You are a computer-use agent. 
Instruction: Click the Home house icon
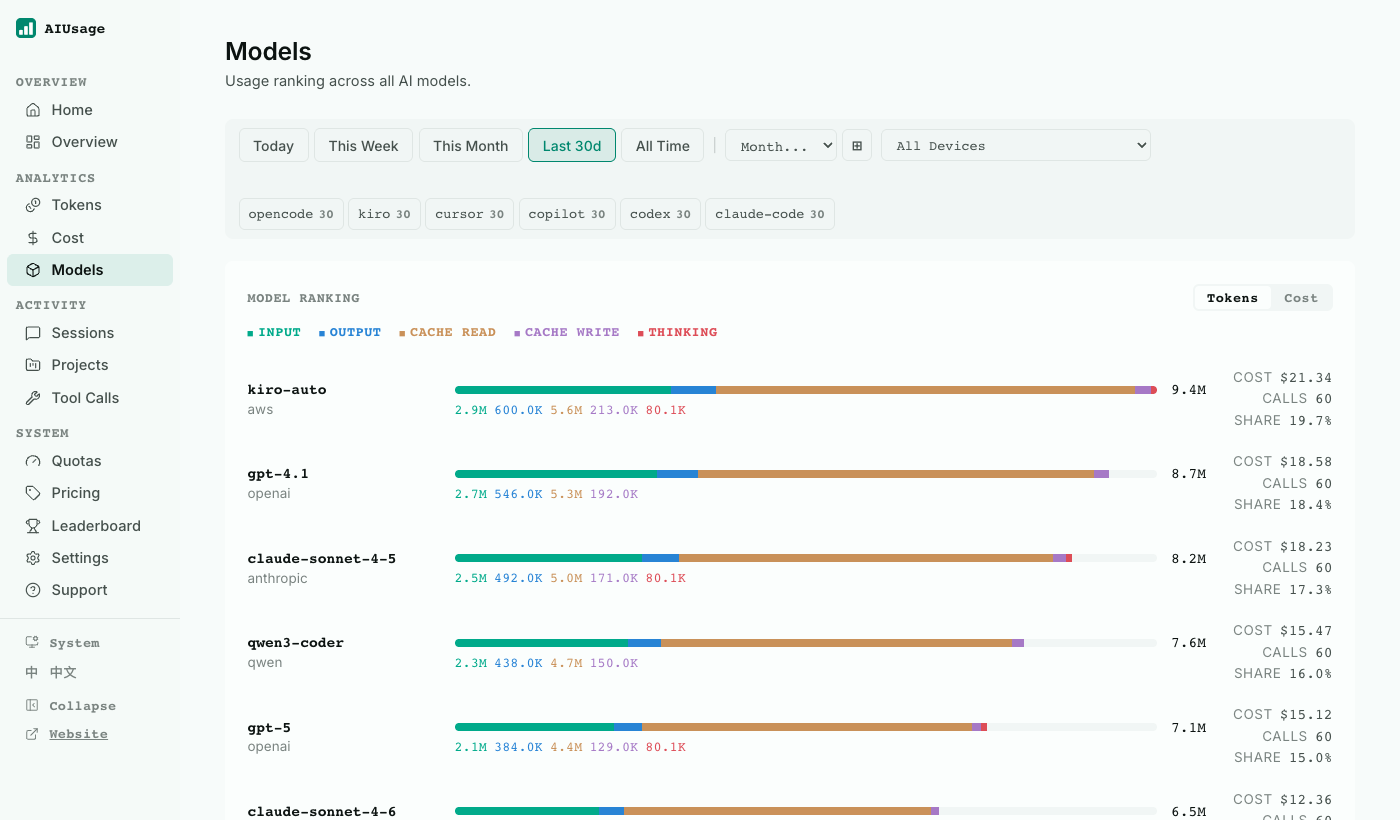(33, 110)
